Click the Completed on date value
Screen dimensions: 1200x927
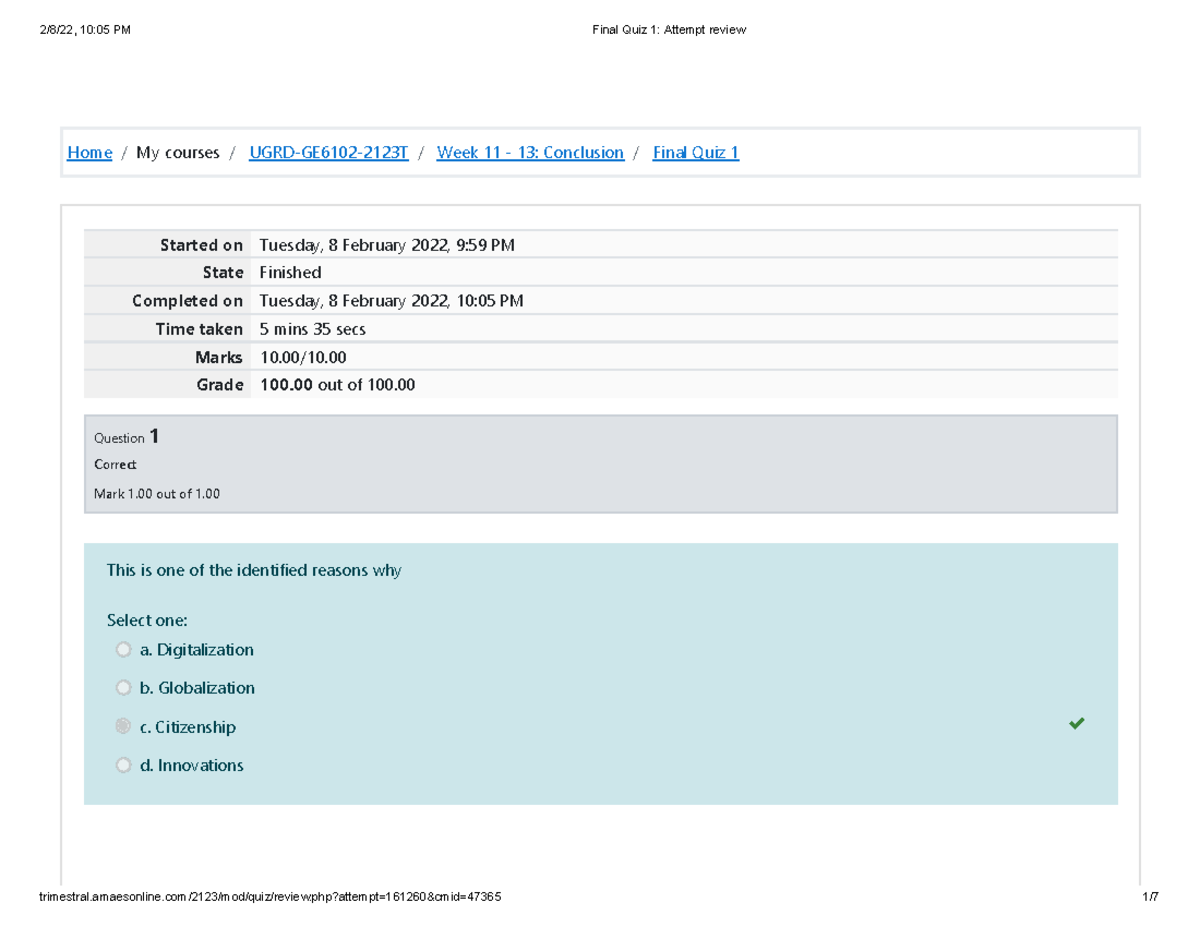tap(390, 300)
